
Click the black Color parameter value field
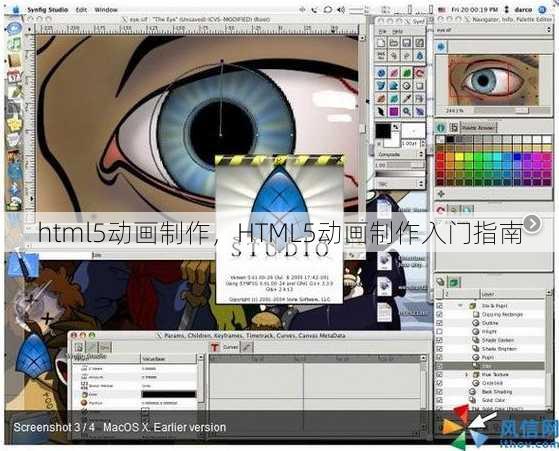pyautogui.click(x=168, y=394)
